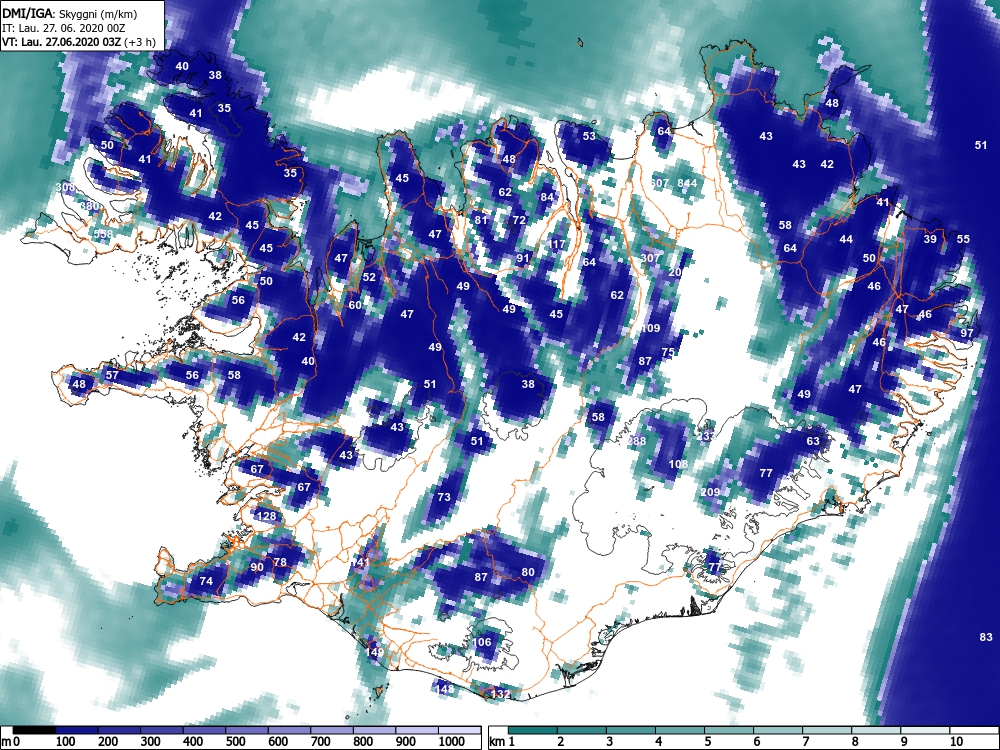Click the visibility value '558' in the Westfjords
The image size is (1000, 750).
103,234
